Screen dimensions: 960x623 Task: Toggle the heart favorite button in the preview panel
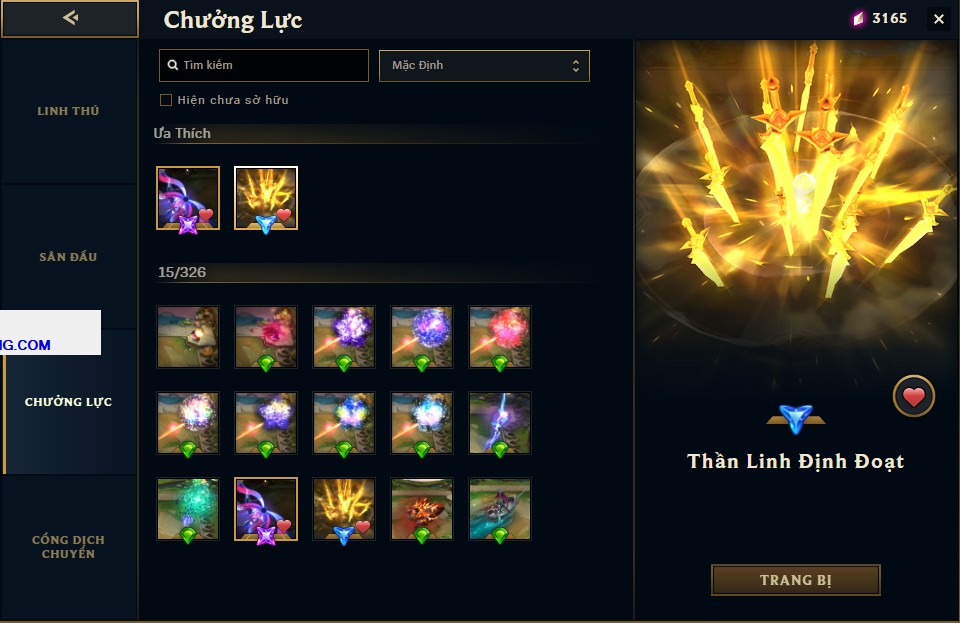pos(913,397)
